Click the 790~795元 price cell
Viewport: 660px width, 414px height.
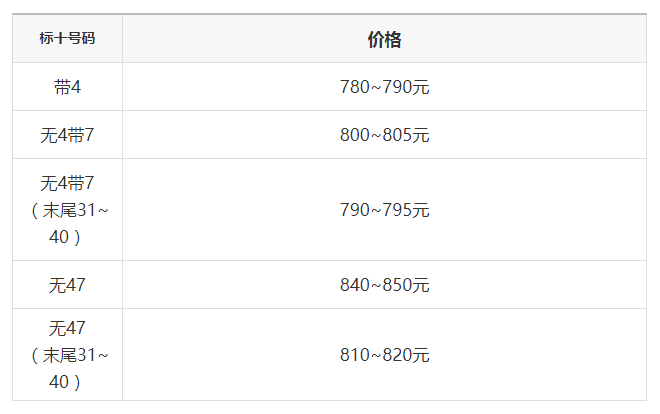pos(384,210)
